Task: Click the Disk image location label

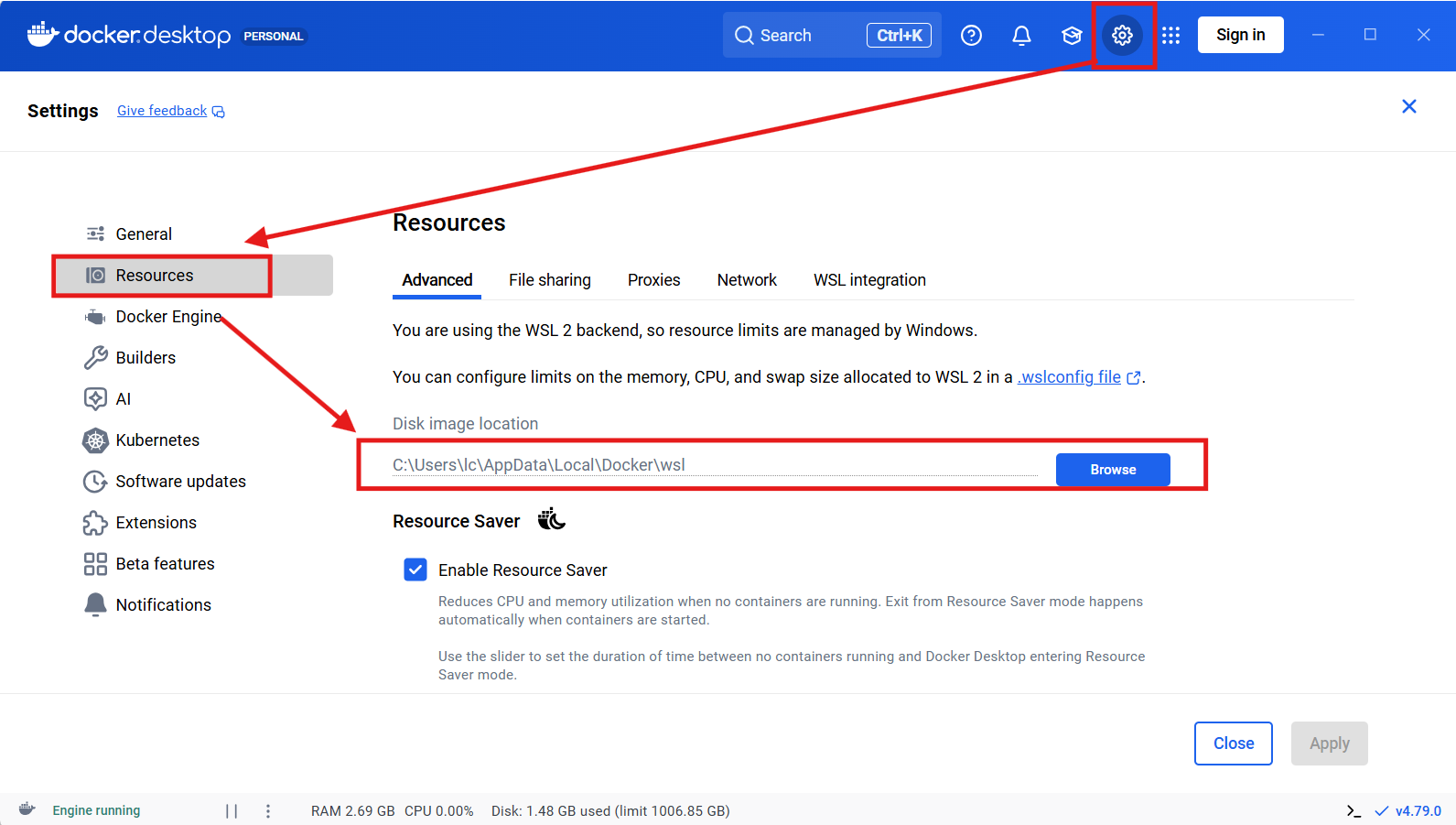Action: click(465, 424)
